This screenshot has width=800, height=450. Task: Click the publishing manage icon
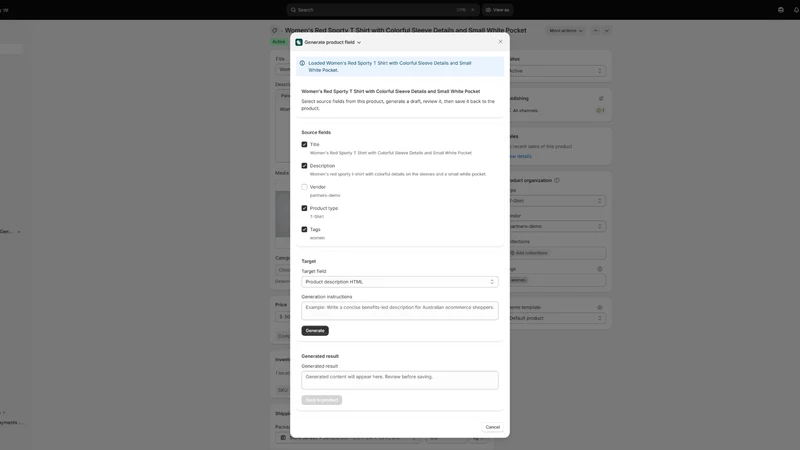[x=601, y=98]
